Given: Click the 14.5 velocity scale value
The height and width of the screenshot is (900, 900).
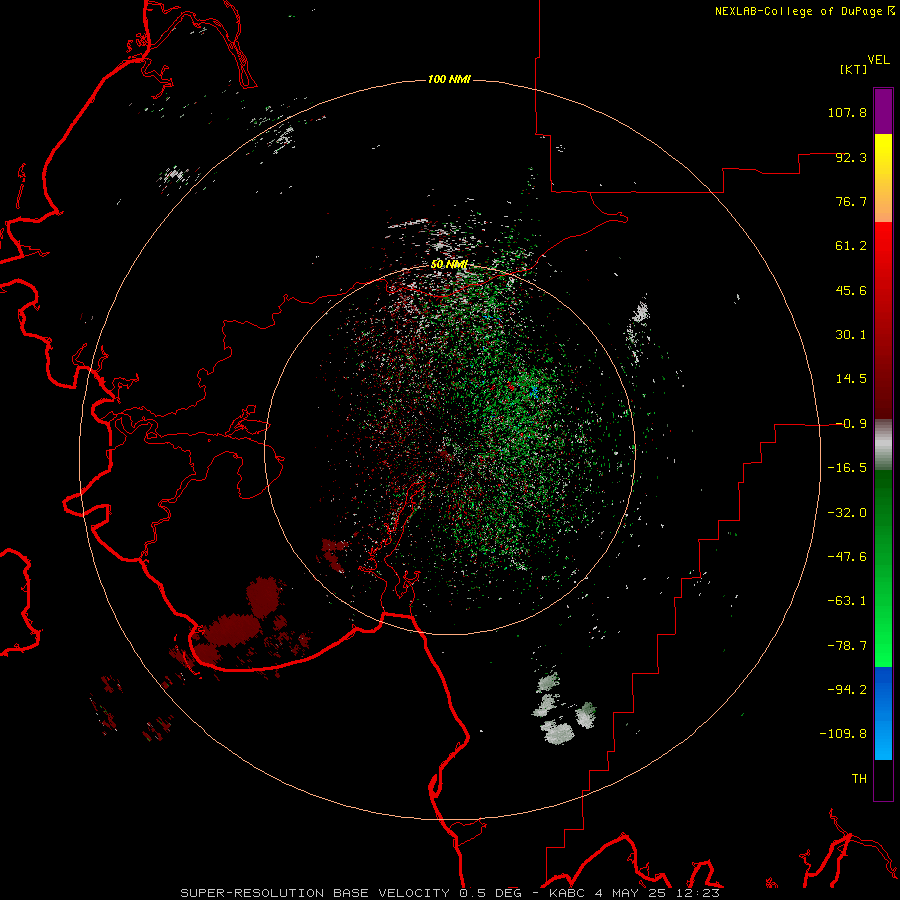Looking at the screenshot, I should click(851, 379).
